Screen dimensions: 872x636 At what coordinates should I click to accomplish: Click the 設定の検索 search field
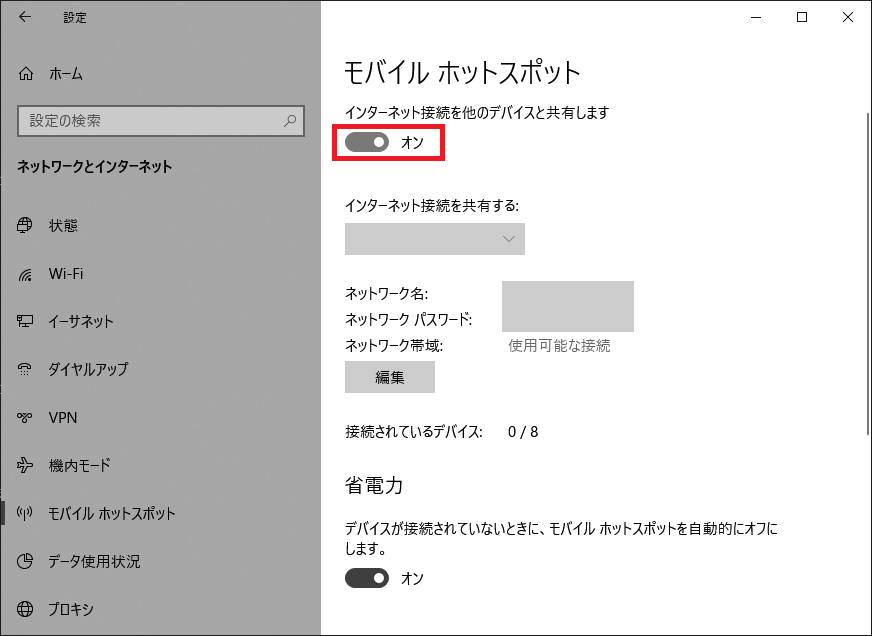pos(150,121)
